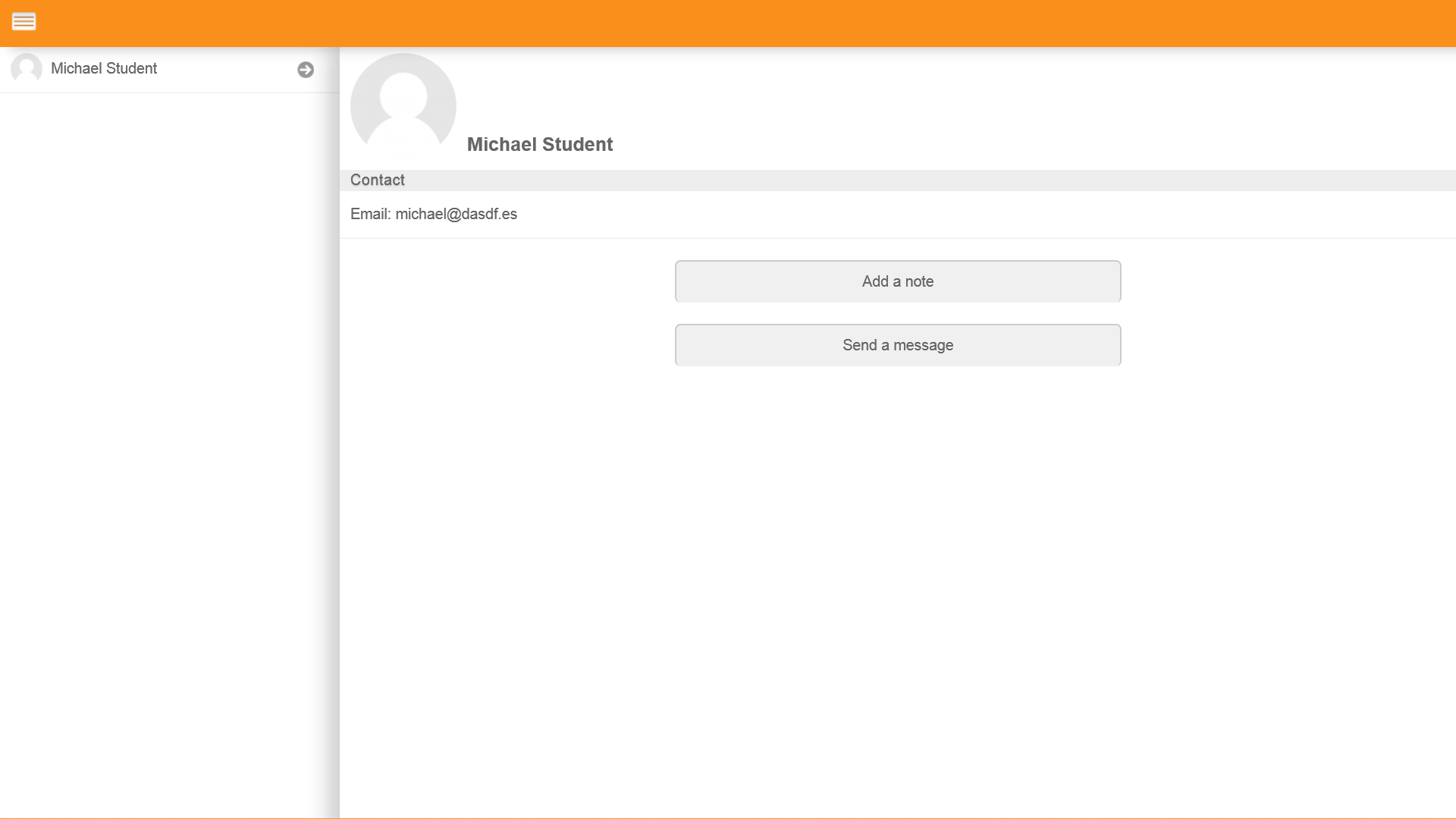Click the Email label in contact details
The width and height of the screenshot is (1456, 819).
tap(369, 215)
